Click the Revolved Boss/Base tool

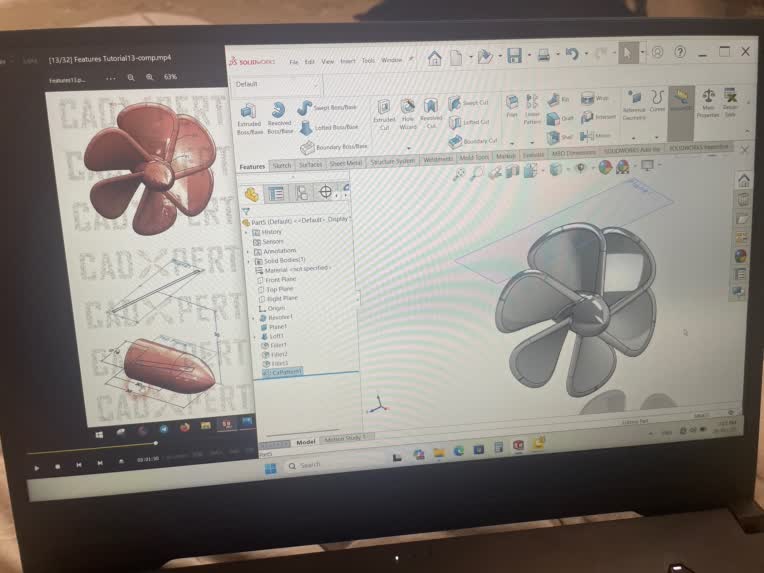[x=279, y=118]
